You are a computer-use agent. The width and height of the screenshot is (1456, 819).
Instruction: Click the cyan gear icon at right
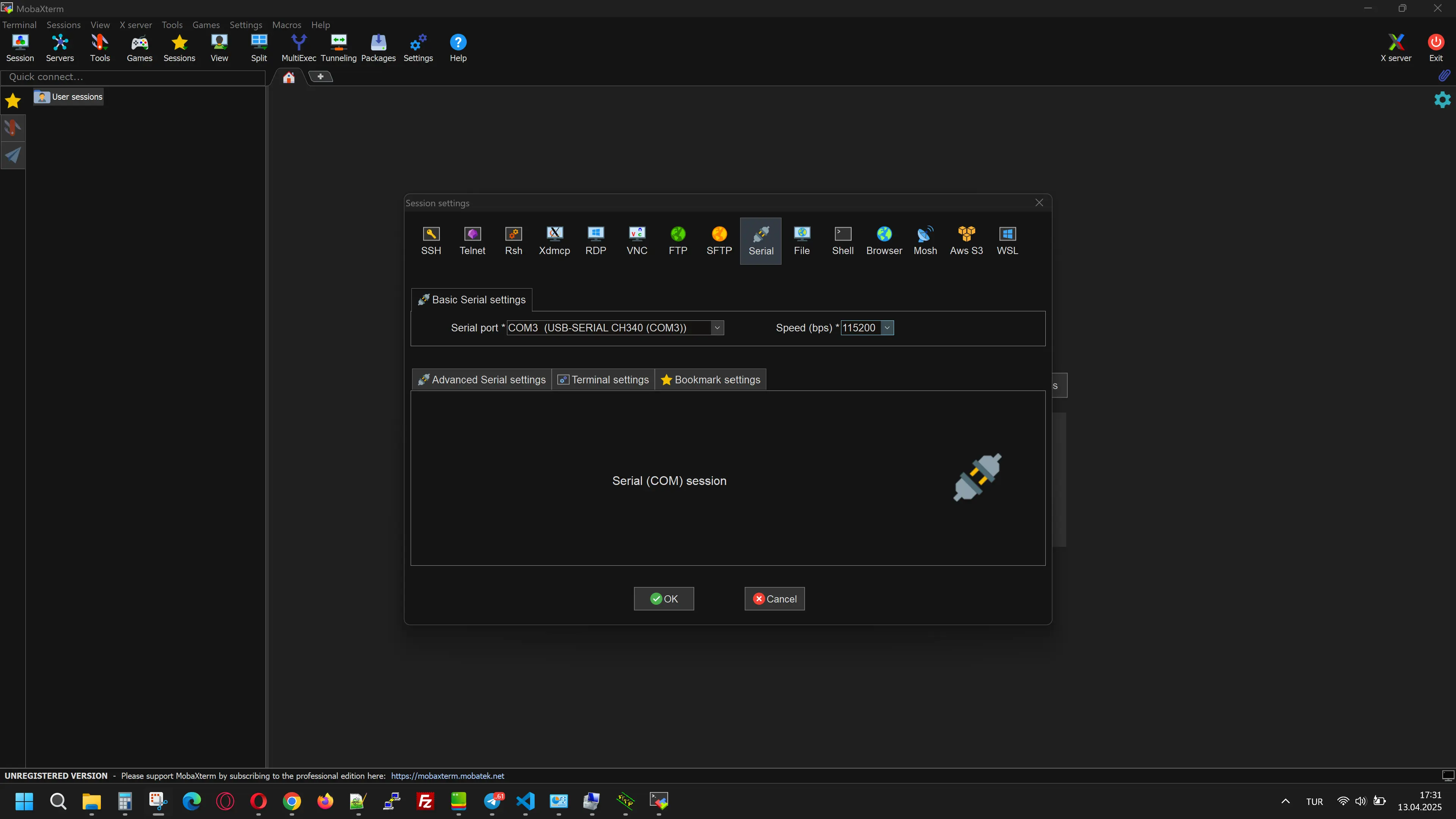click(x=1442, y=99)
